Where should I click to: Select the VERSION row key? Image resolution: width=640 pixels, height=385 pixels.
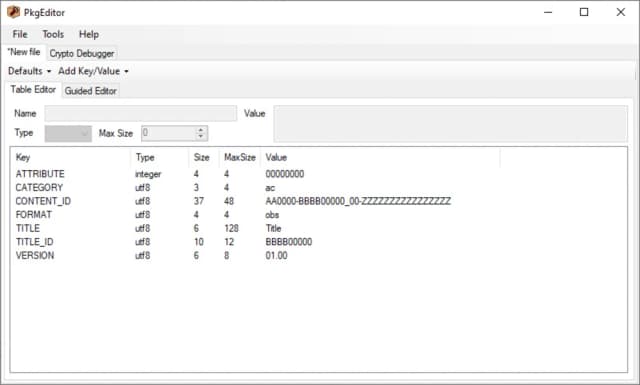click(x=35, y=256)
